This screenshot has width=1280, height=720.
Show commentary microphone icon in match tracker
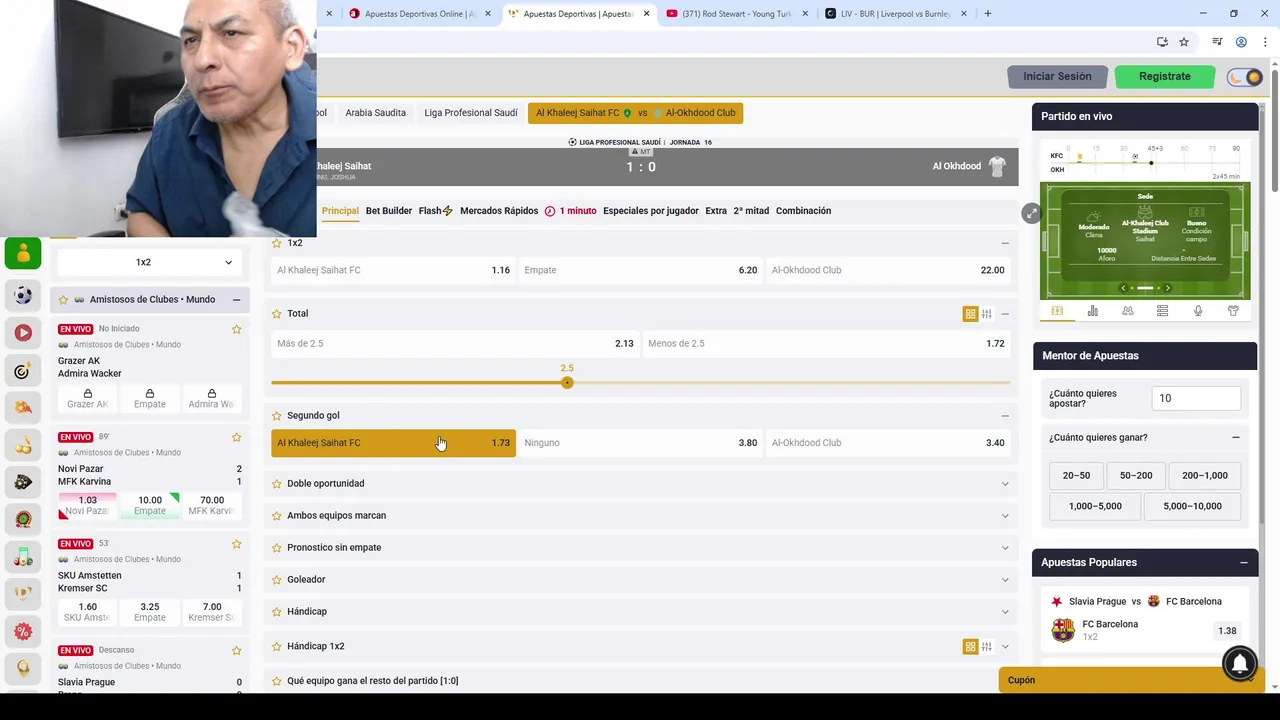1198,311
